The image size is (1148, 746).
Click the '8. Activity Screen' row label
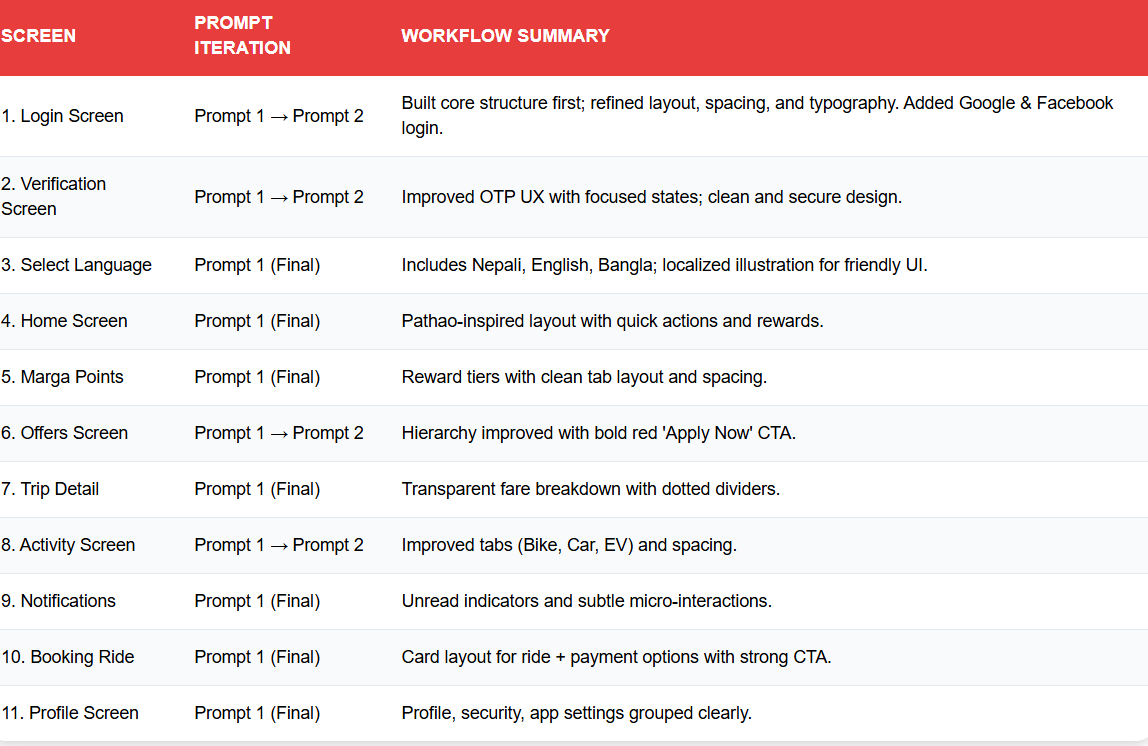point(68,545)
